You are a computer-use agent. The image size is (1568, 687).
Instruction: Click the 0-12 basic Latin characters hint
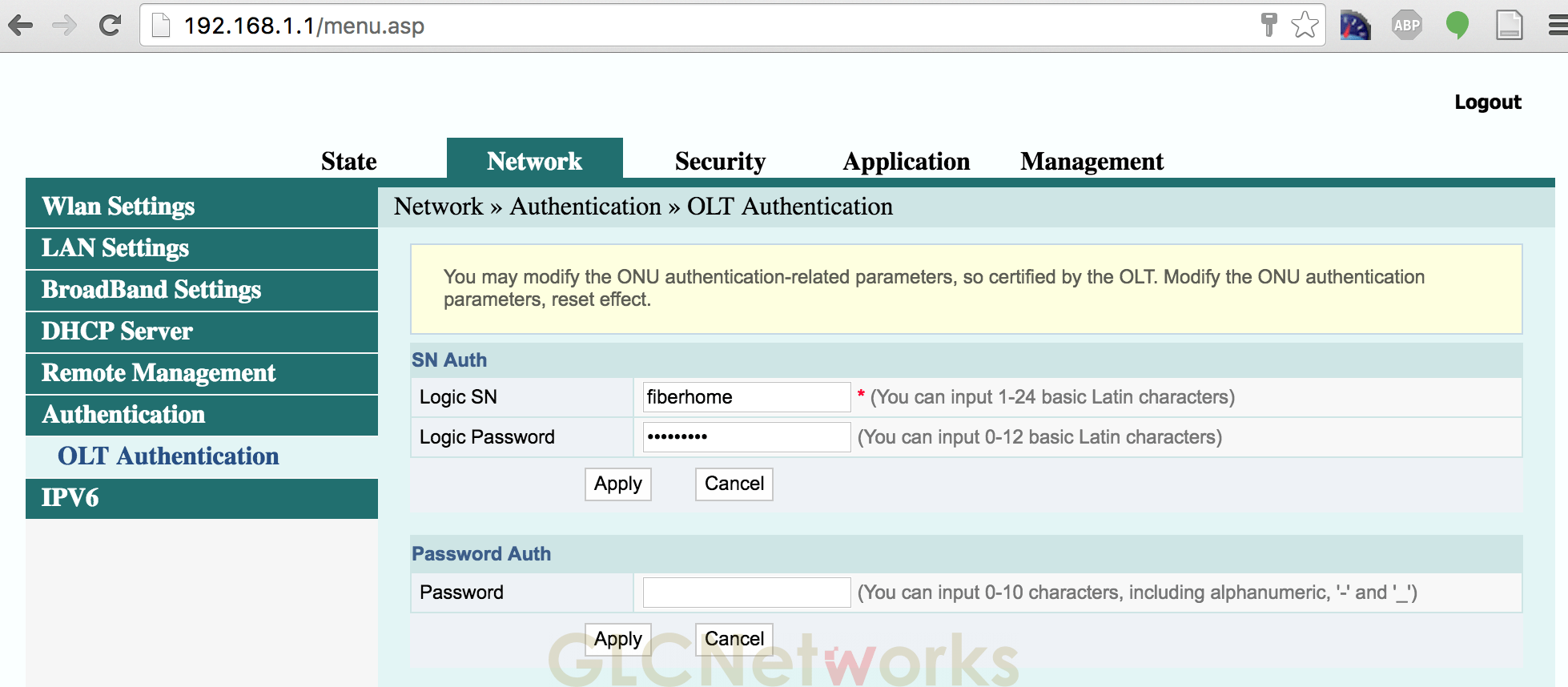[x=1039, y=437]
